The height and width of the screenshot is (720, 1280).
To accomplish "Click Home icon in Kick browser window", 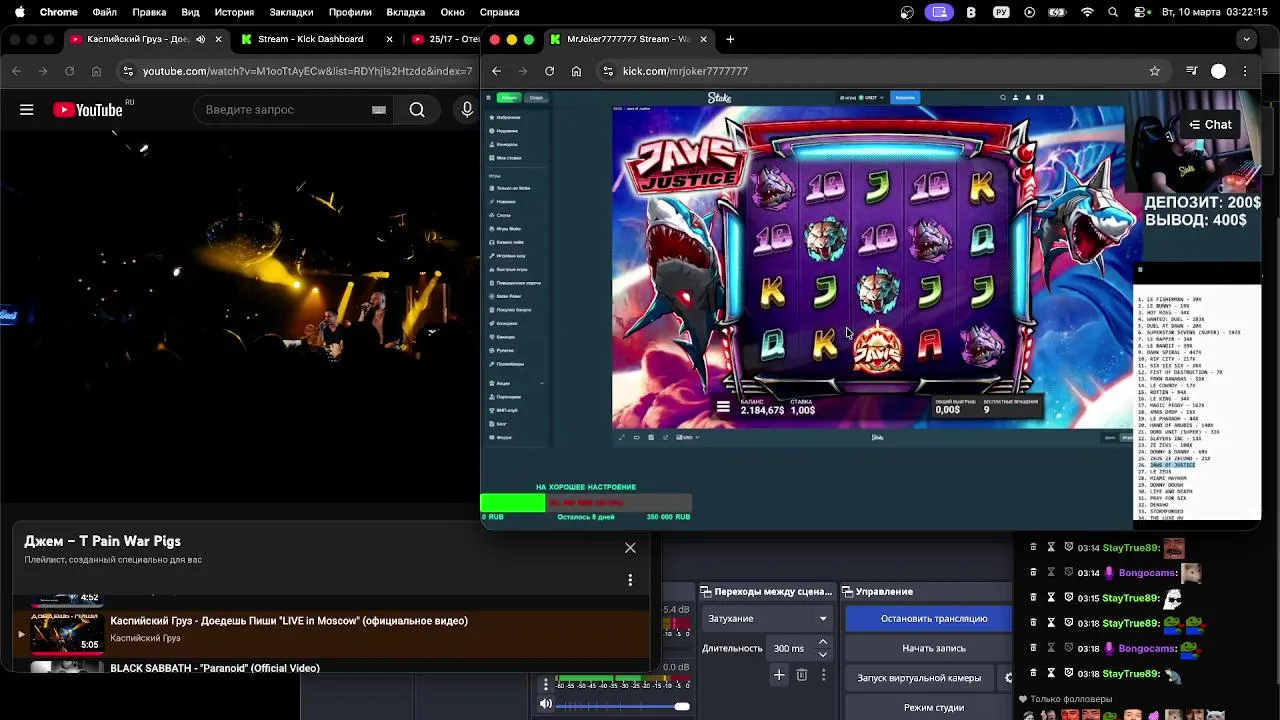I will pos(576,71).
